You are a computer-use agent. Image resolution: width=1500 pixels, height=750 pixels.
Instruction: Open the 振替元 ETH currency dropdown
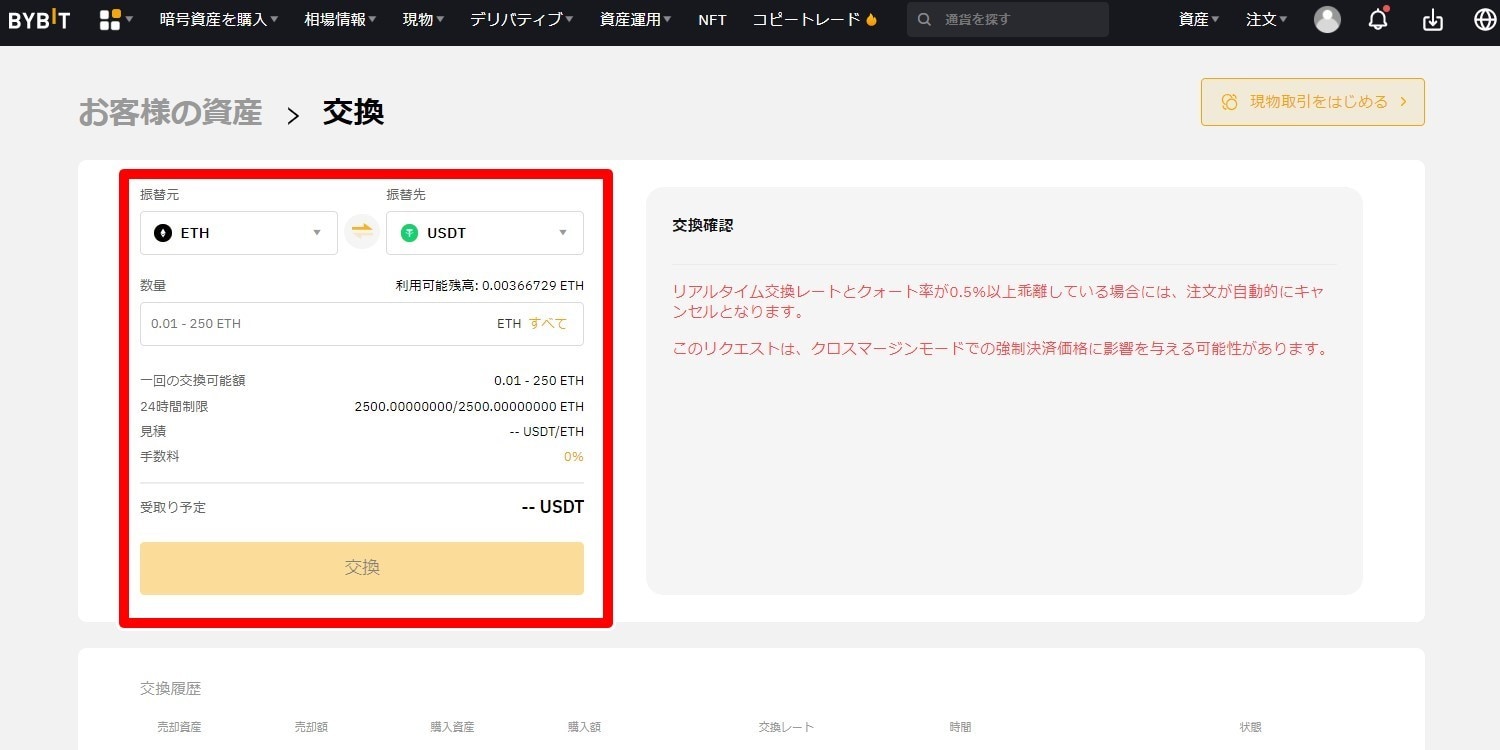[x=239, y=233]
